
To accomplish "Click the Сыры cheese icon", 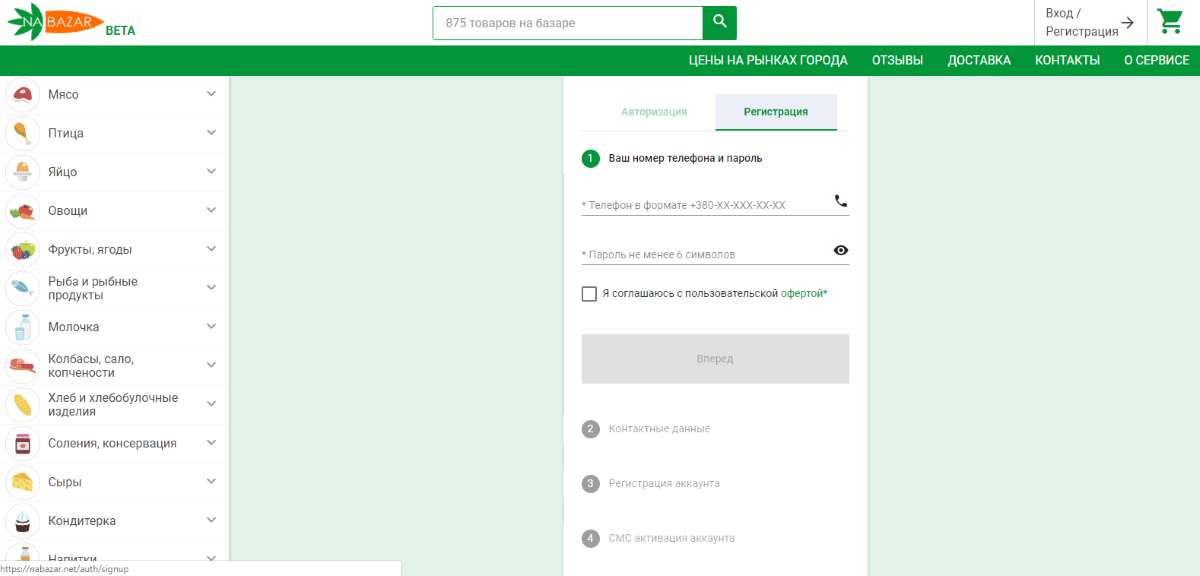I will (x=22, y=482).
